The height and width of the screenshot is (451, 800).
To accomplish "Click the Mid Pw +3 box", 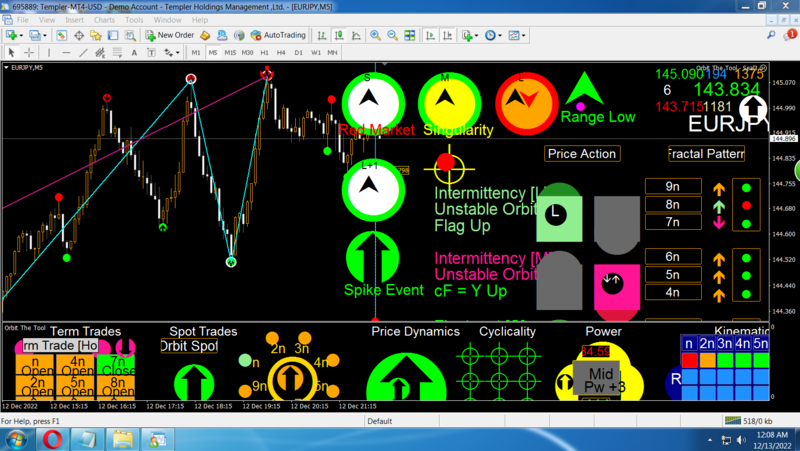I will pyautogui.click(x=596, y=378).
